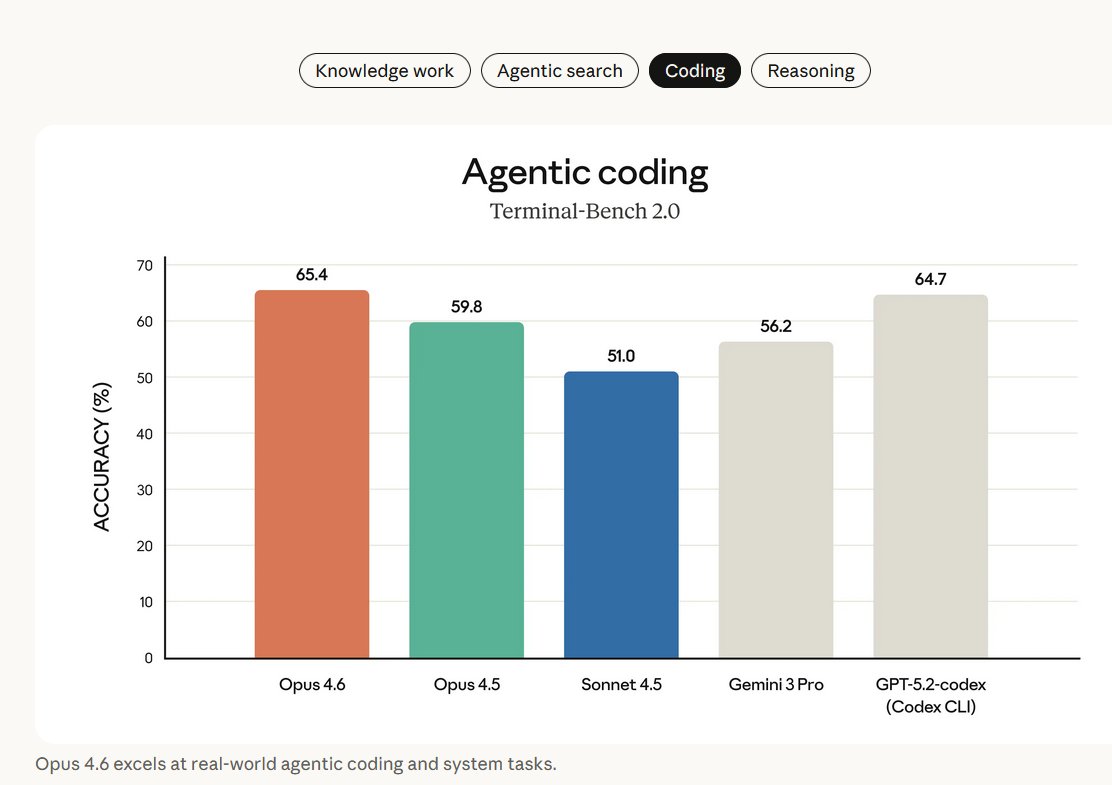Click the GPT-5.2-codex (Codex CLI) label
This screenshot has width=1112, height=785.
pos(930,695)
